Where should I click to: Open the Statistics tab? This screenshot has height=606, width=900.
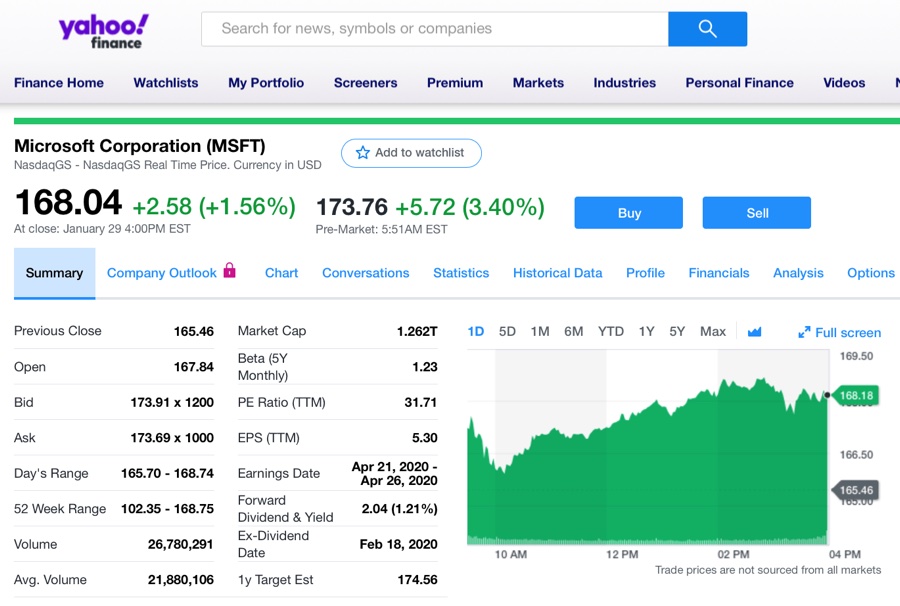tap(461, 273)
